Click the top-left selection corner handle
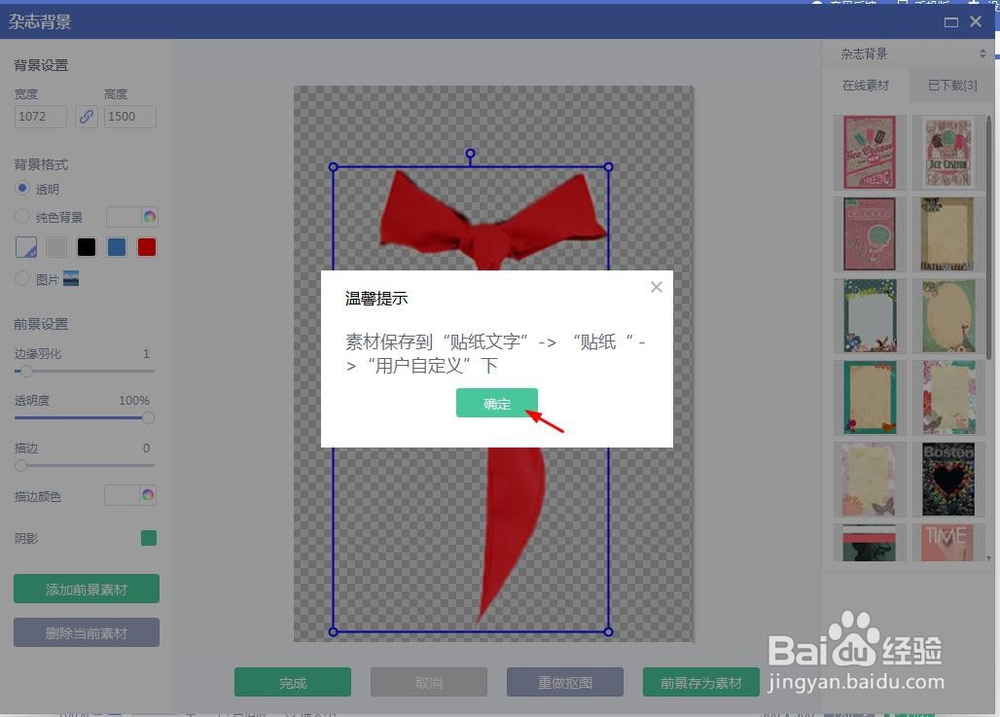 pos(333,167)
